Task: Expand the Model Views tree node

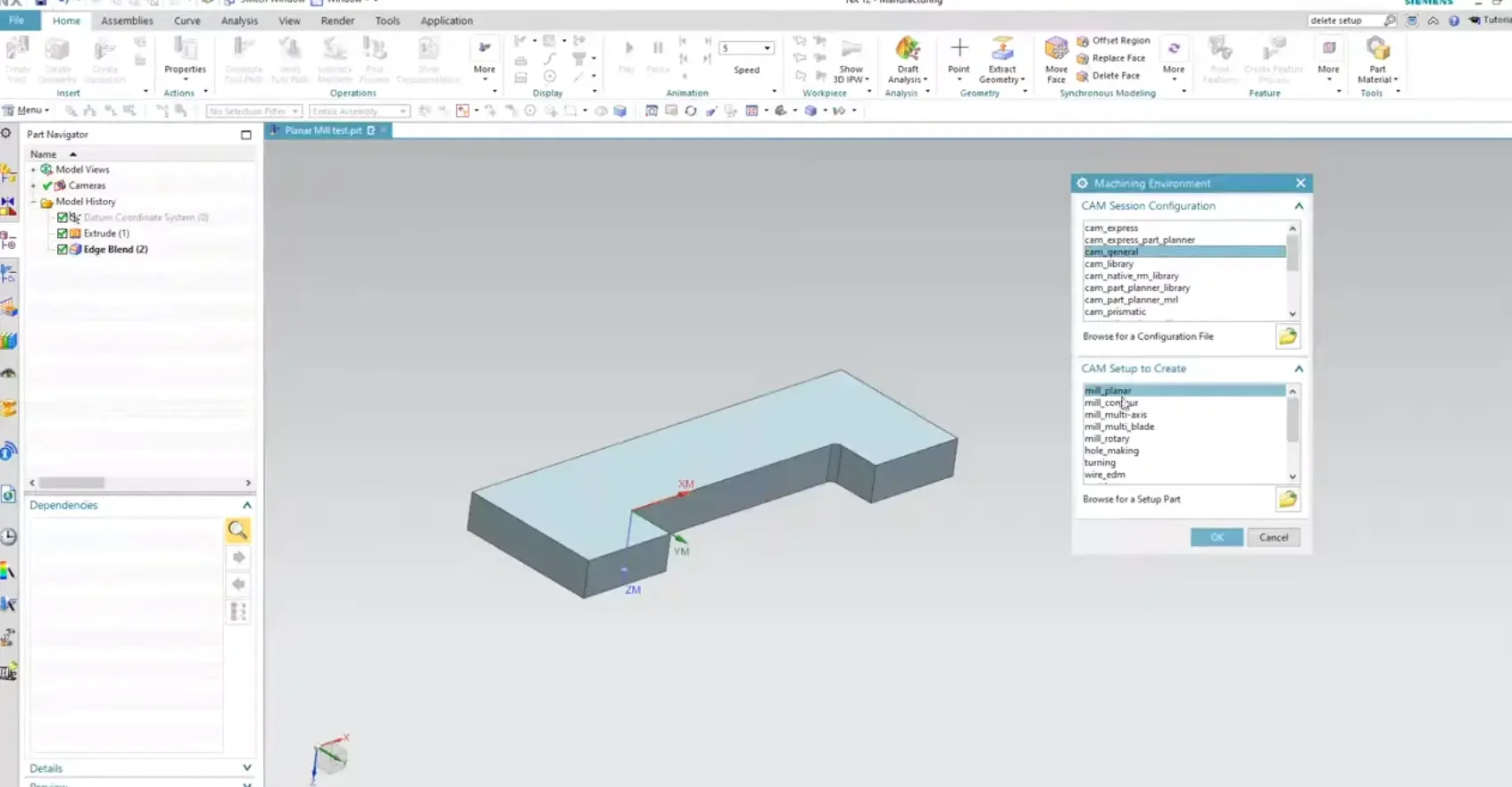Action: click(x=34, y=170)
